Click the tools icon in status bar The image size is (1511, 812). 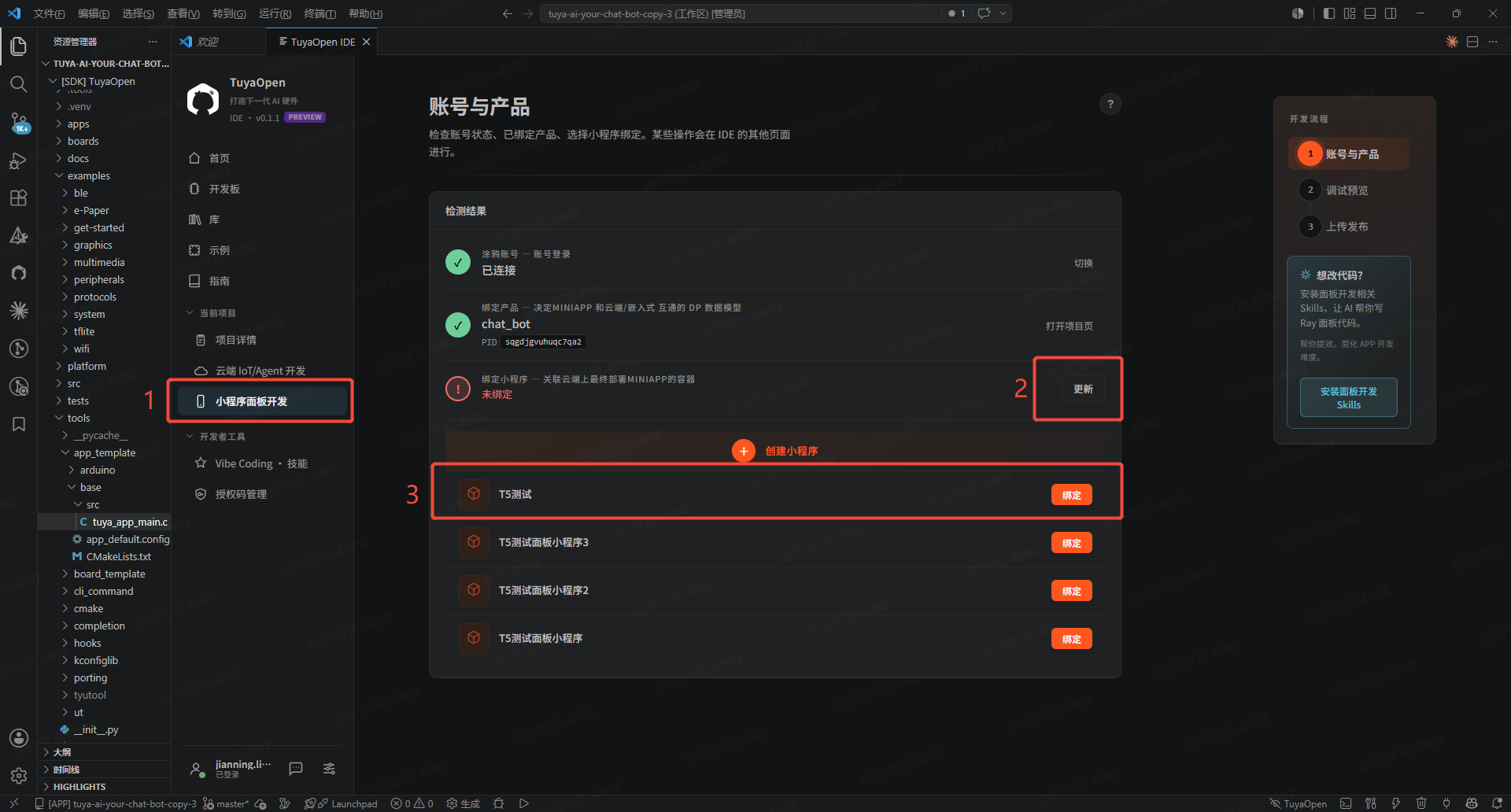coord(1371,803)
